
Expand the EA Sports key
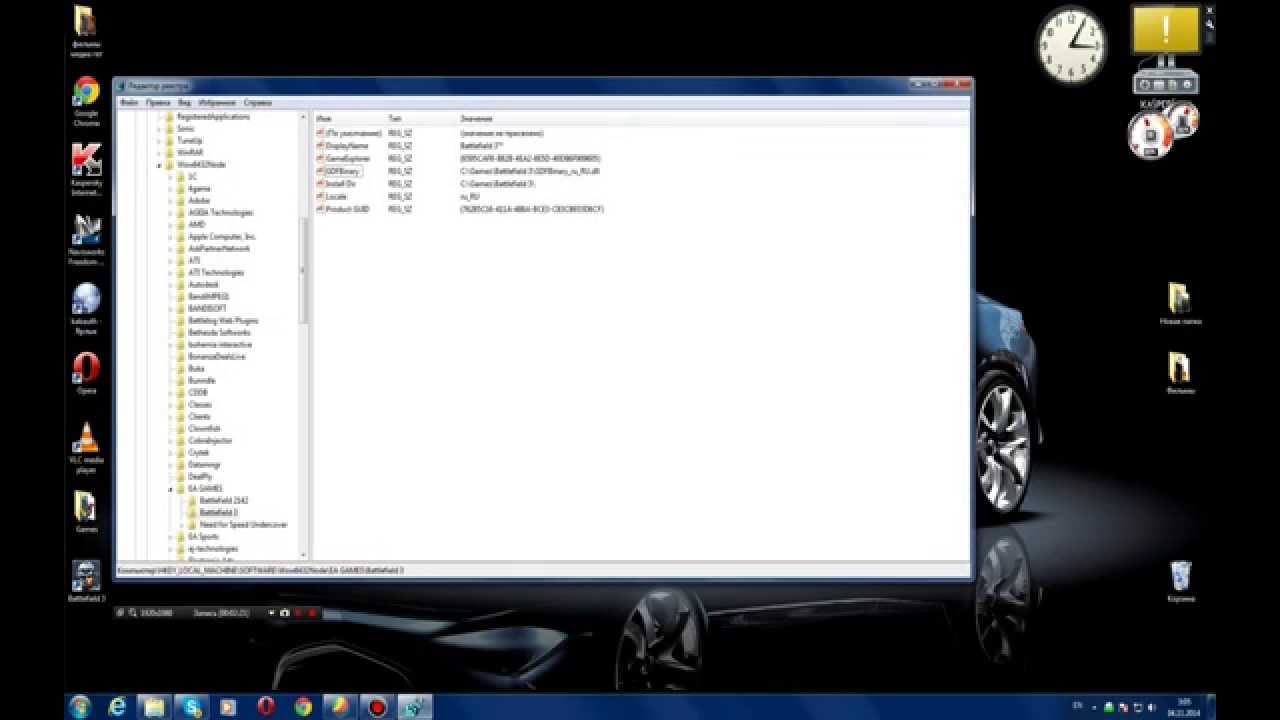171,537
